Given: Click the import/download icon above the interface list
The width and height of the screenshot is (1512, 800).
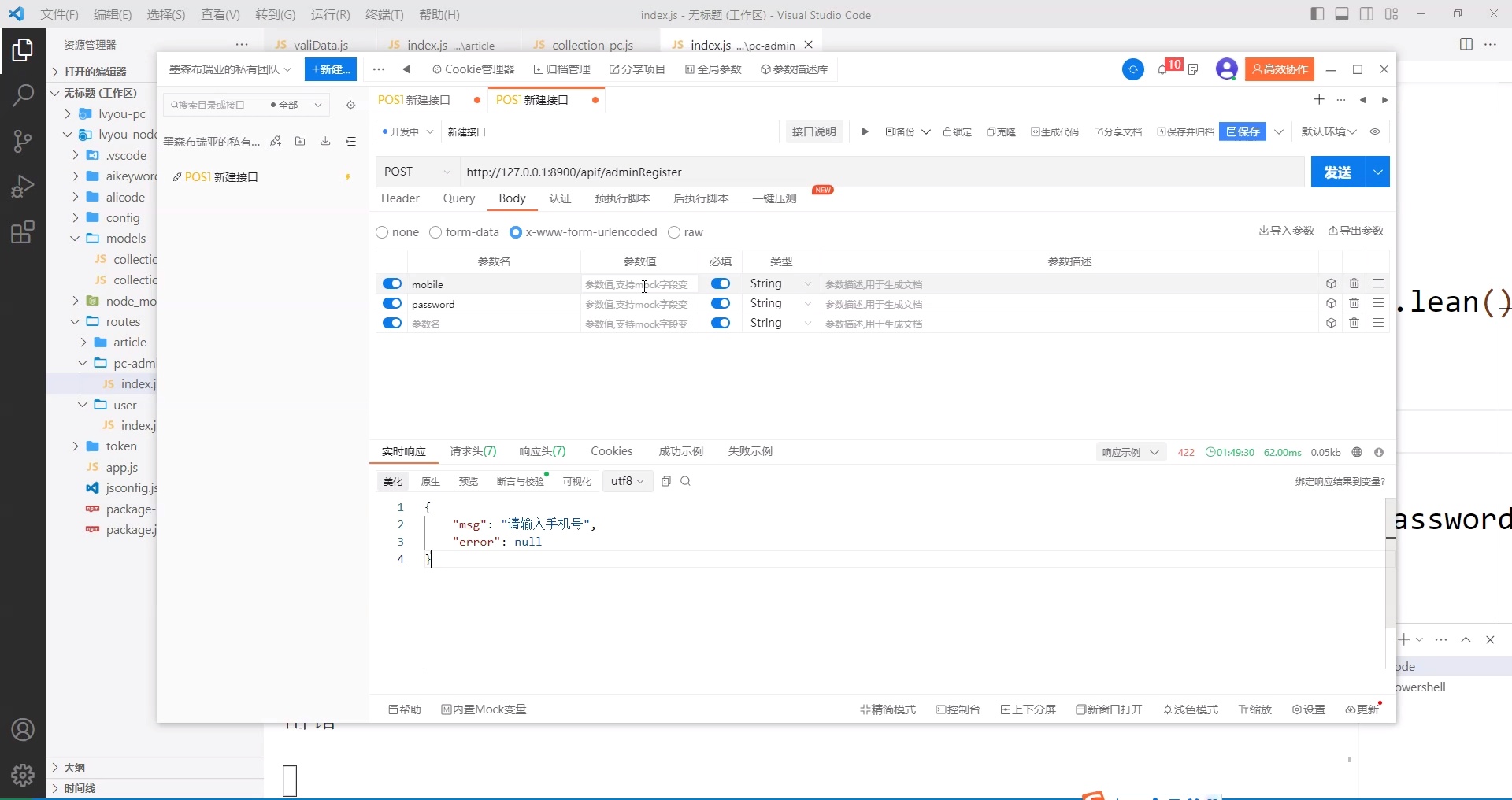Looking at the screenshot, I should [x=324, y=141].
